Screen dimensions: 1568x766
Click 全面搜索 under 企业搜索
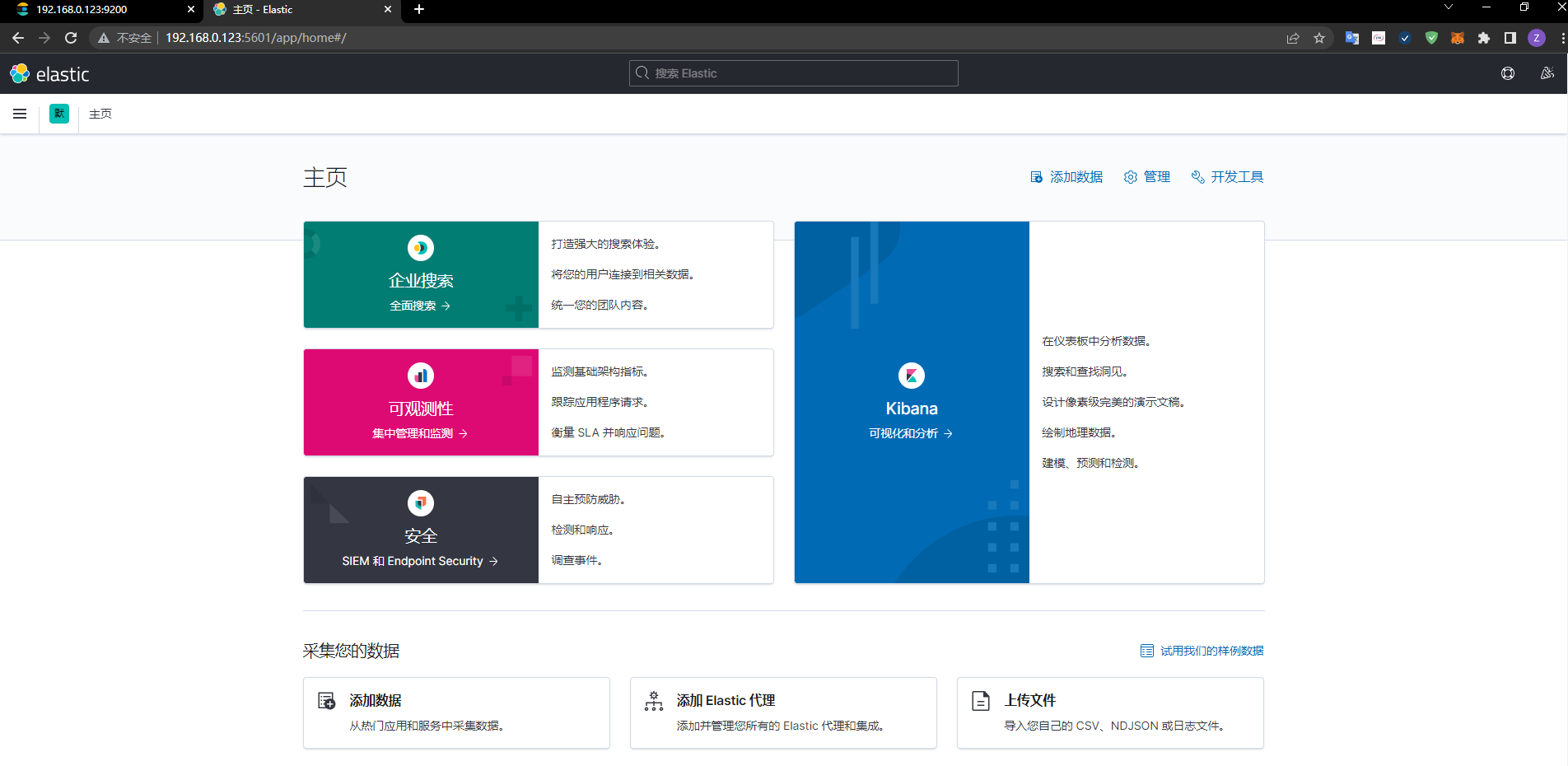[x=420, y=306]
